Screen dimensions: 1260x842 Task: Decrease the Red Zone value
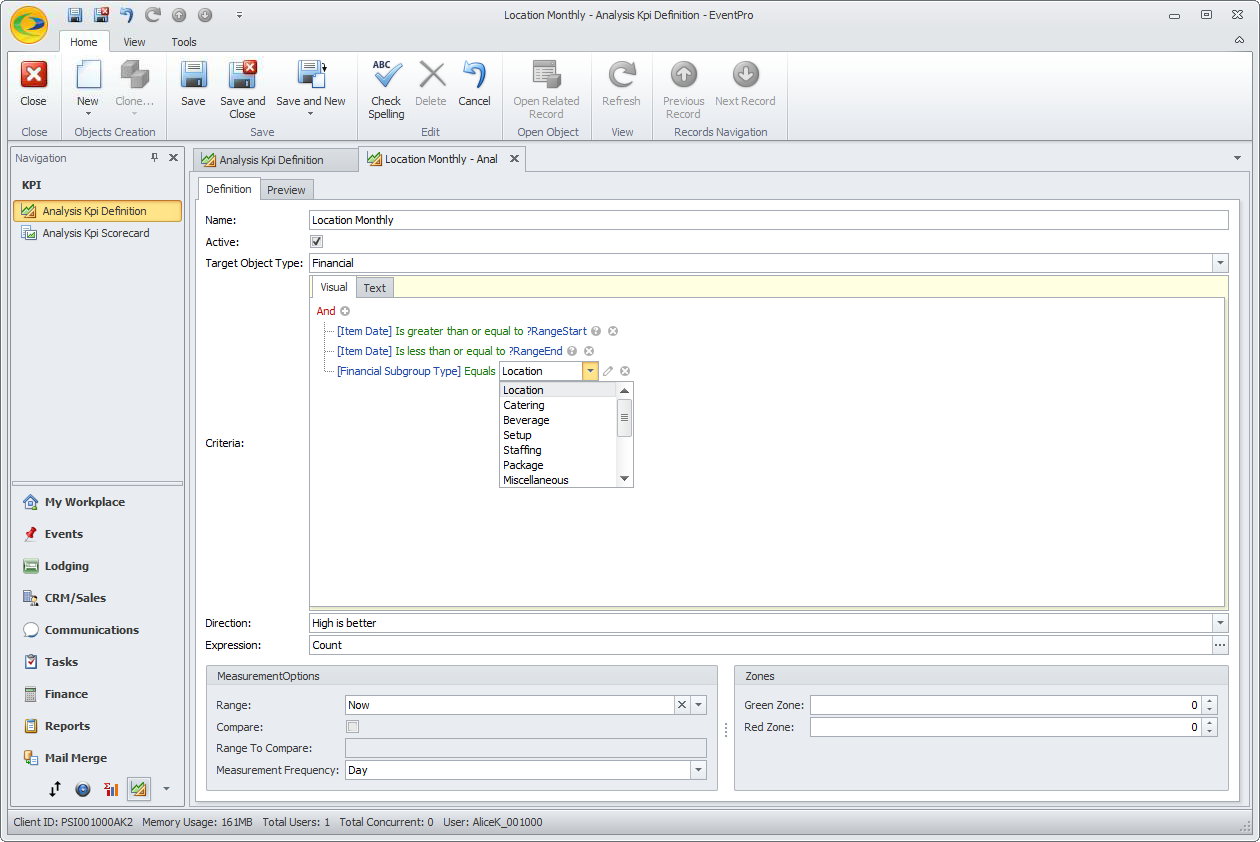pos(1210,732)
